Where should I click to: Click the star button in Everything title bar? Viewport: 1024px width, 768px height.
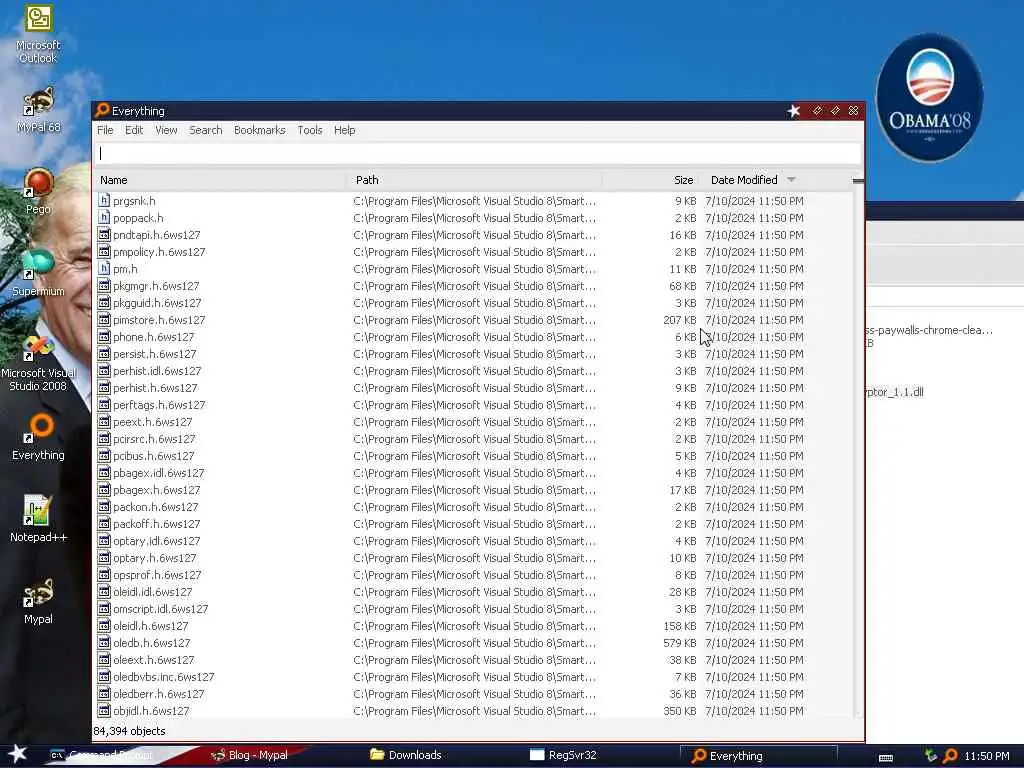[794, 111]
